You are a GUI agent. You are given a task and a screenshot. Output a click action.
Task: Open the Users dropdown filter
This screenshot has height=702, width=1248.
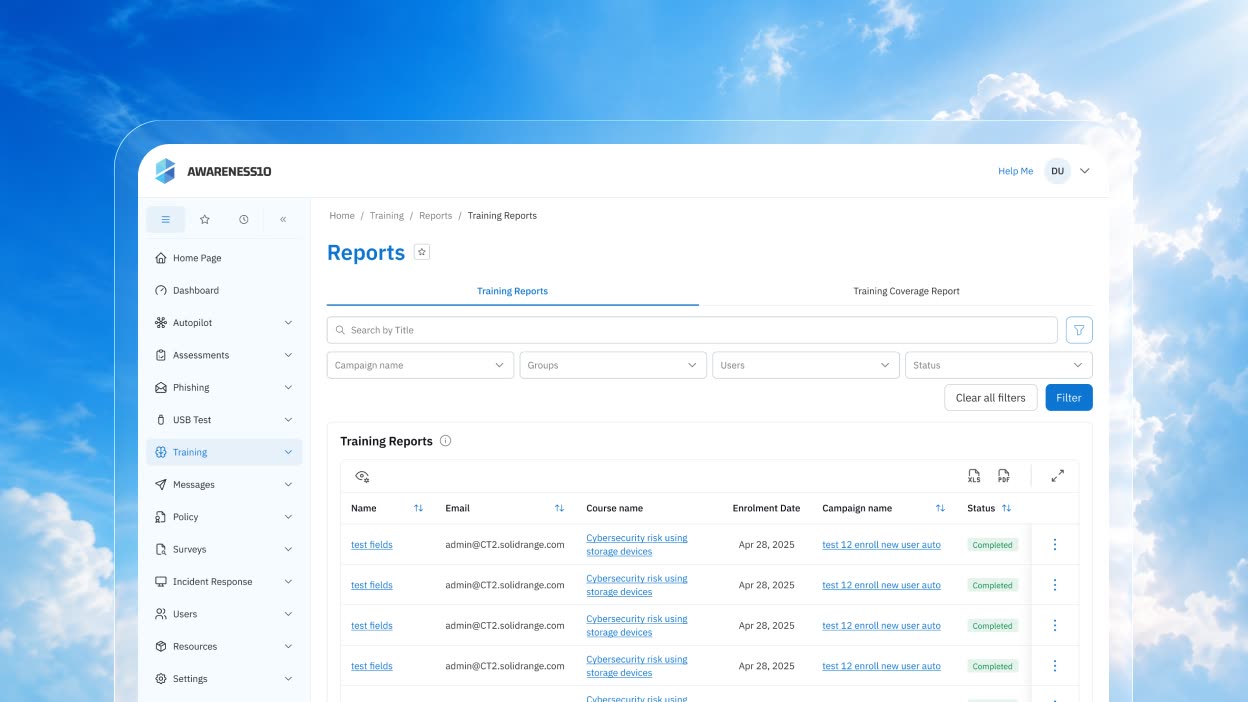[x=806, y=365]
